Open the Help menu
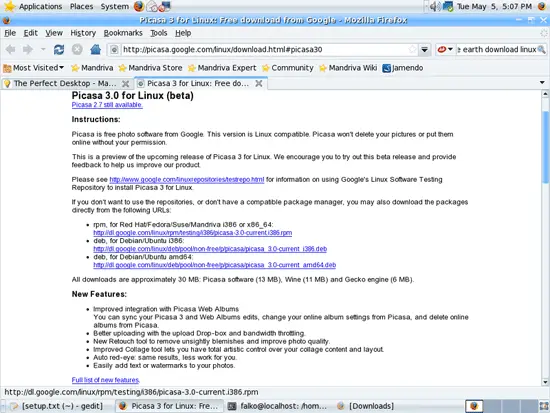This screenshot has width=550, height=413. tap(183, 33)
